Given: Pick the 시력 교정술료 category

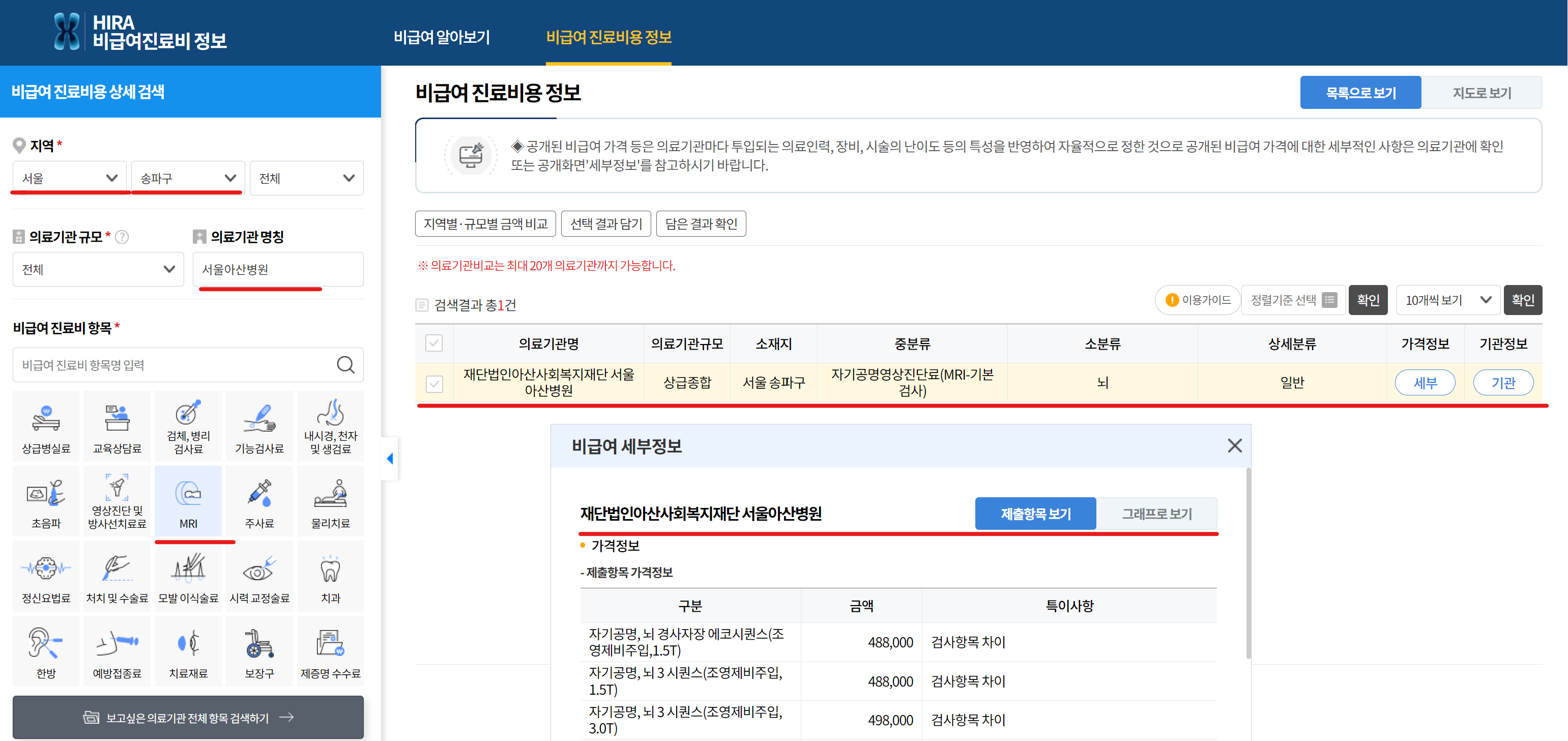Looking at the screenshot, I should [259, 576].
